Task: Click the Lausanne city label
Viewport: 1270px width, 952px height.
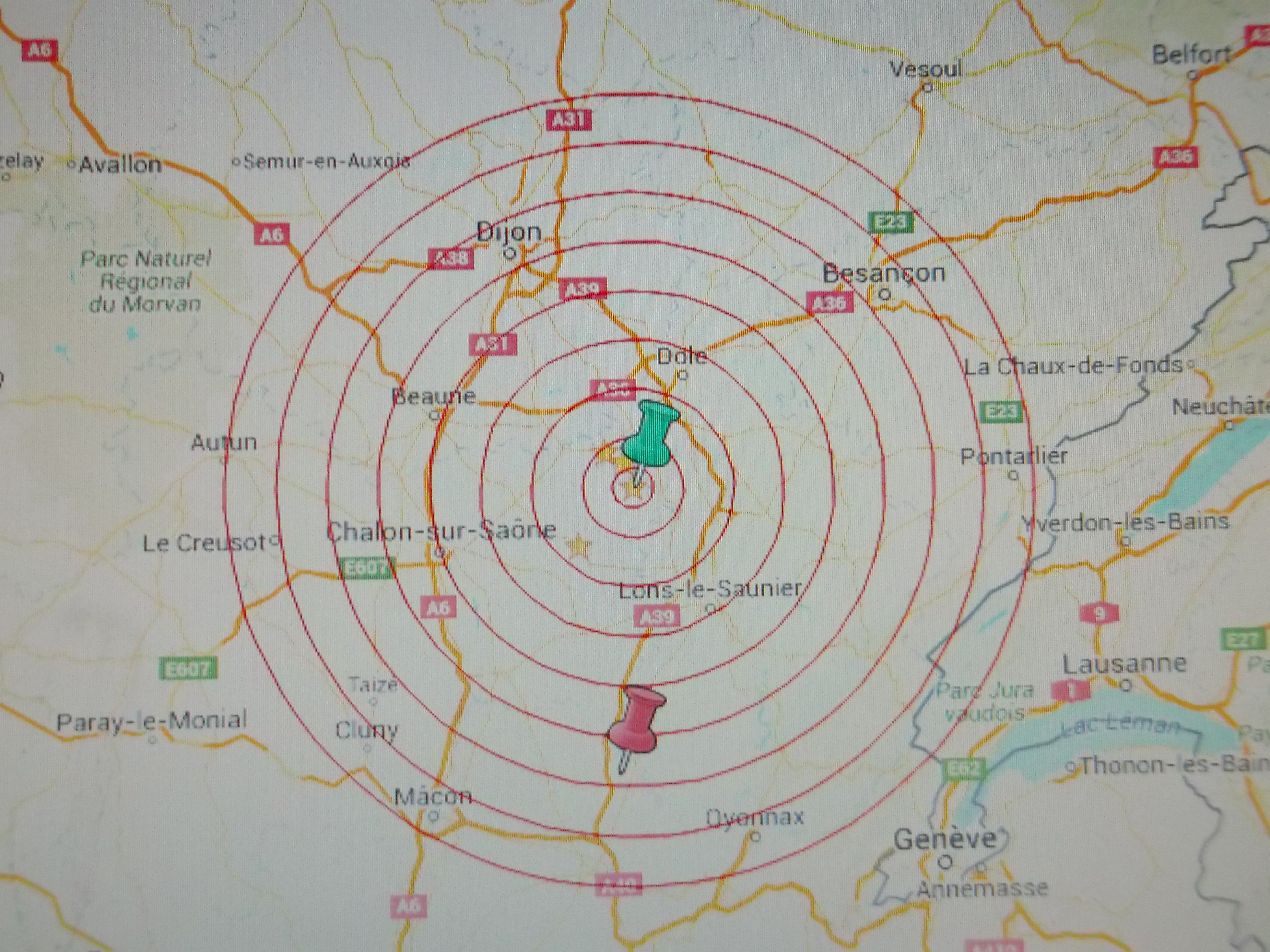Action: pos(1124,665)
